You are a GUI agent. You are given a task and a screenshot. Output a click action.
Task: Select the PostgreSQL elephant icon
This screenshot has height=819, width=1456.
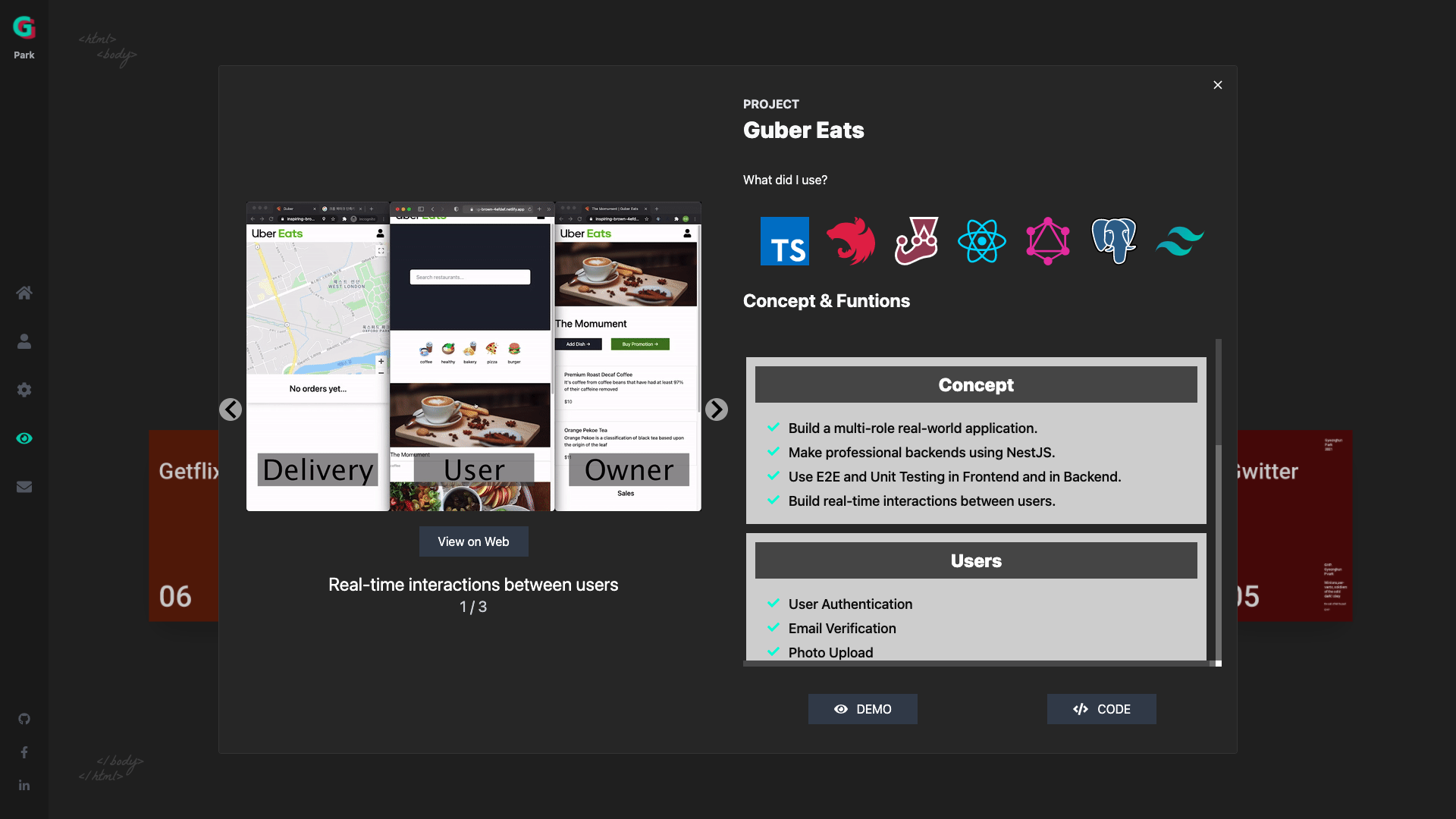click(1112, 240)
